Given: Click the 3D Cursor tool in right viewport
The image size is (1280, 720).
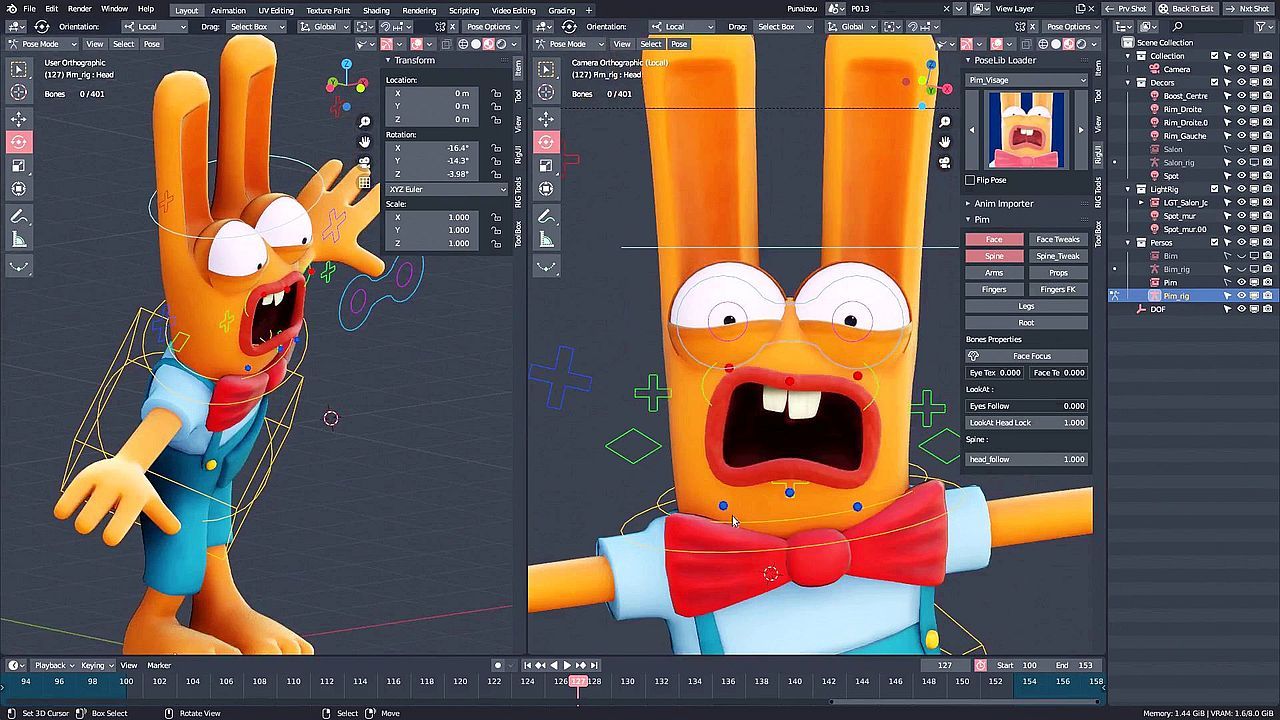Looking at the screenshot, I should 546,92.
